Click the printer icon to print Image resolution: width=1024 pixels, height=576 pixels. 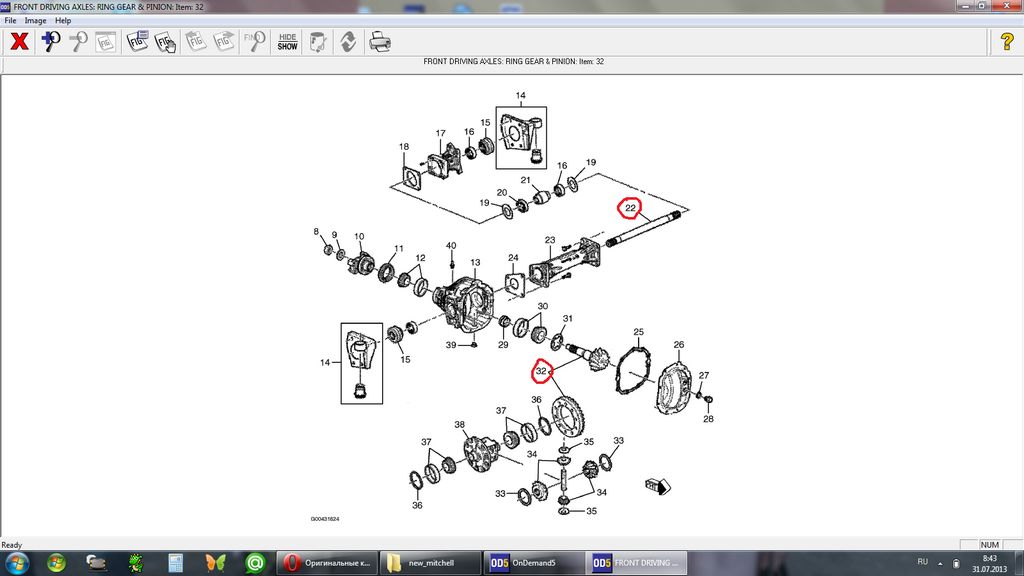pos(380,42)
